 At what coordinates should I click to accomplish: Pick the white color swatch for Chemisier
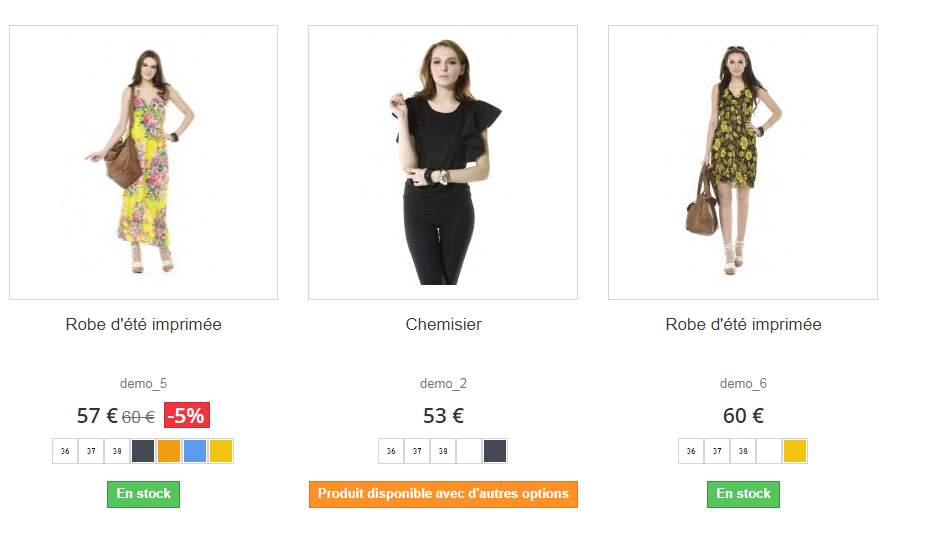point(469,451)
